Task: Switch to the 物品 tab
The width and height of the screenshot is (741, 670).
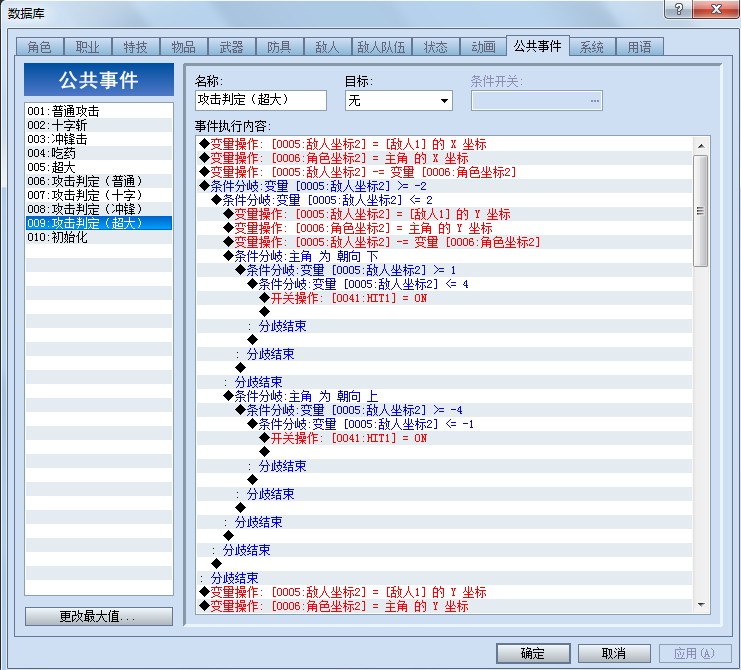Action: point(183,47)
